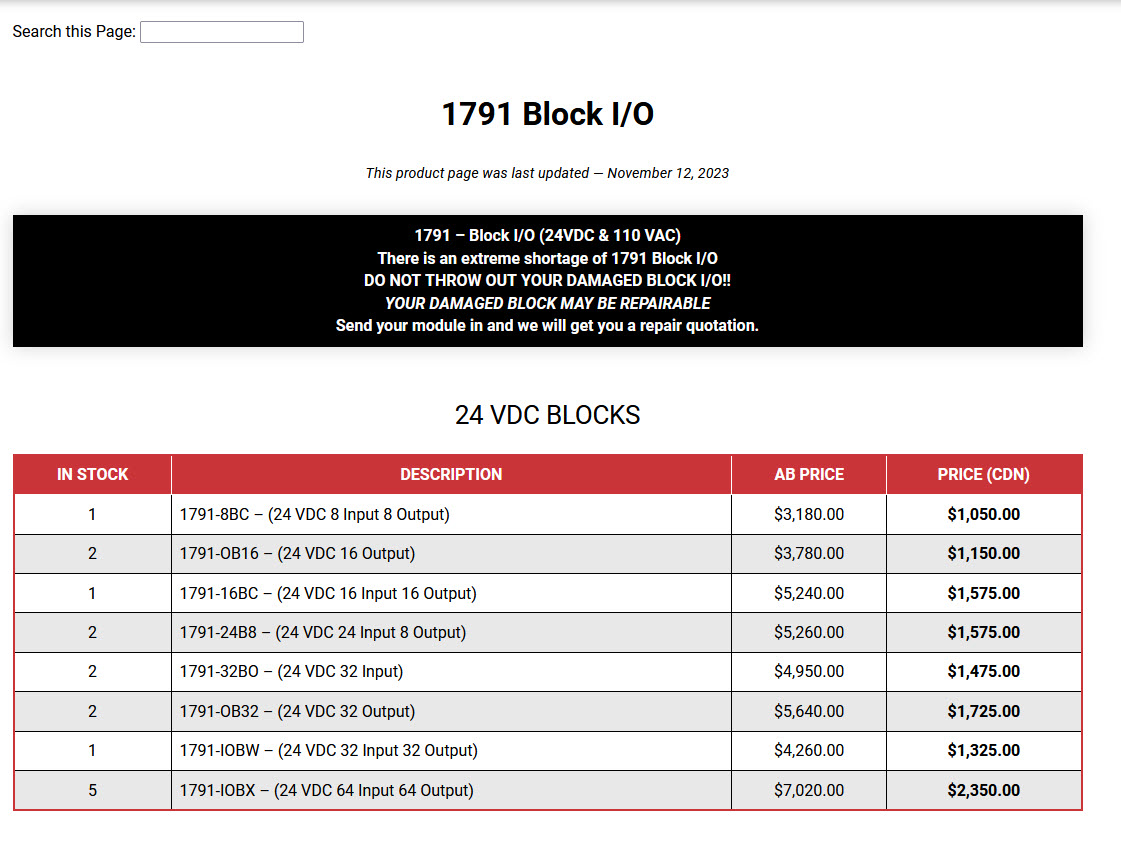Select the $7,020.00 AB price cell

(809, 791)
